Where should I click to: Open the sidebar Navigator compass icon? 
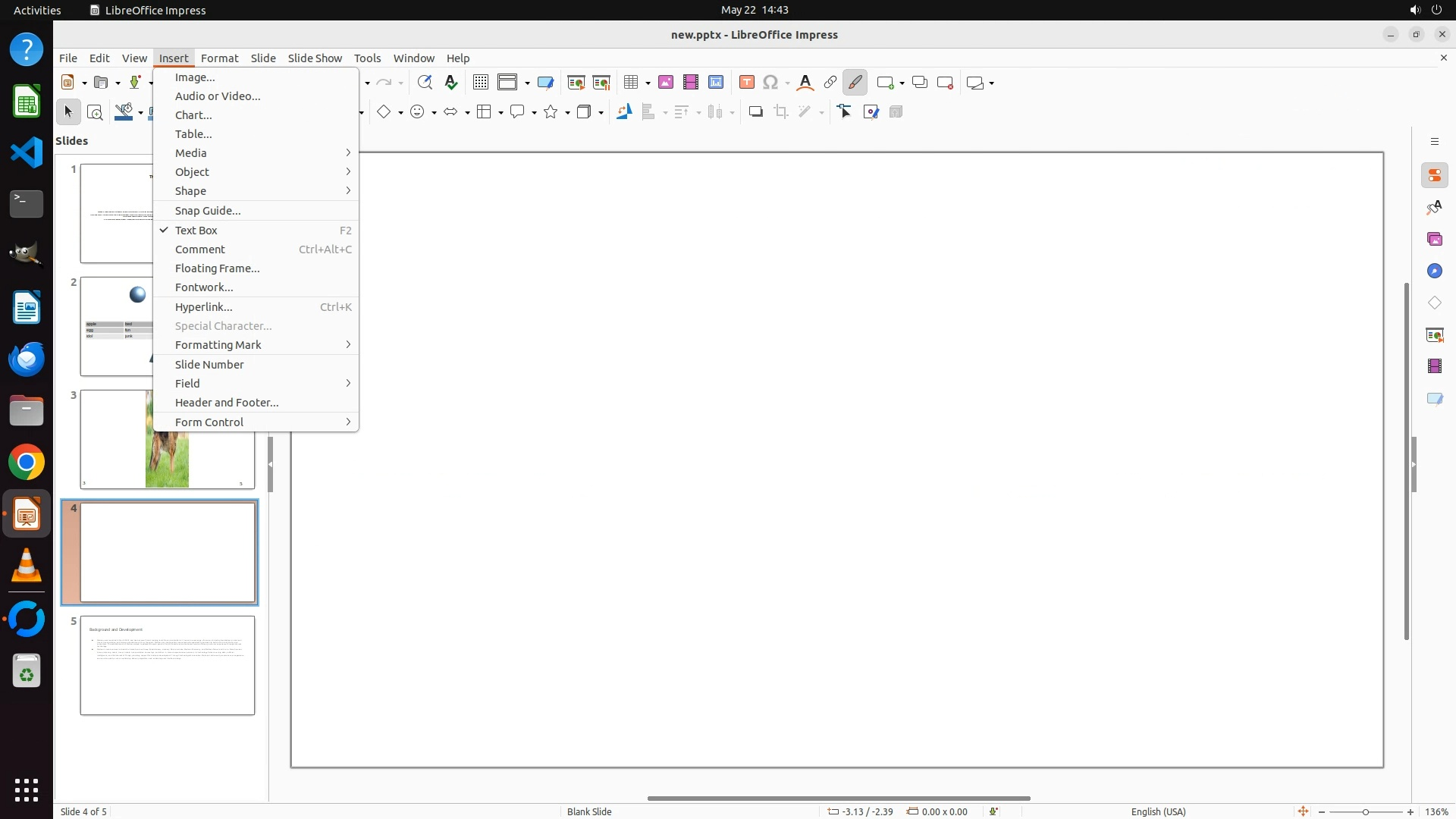point(1434,271)
